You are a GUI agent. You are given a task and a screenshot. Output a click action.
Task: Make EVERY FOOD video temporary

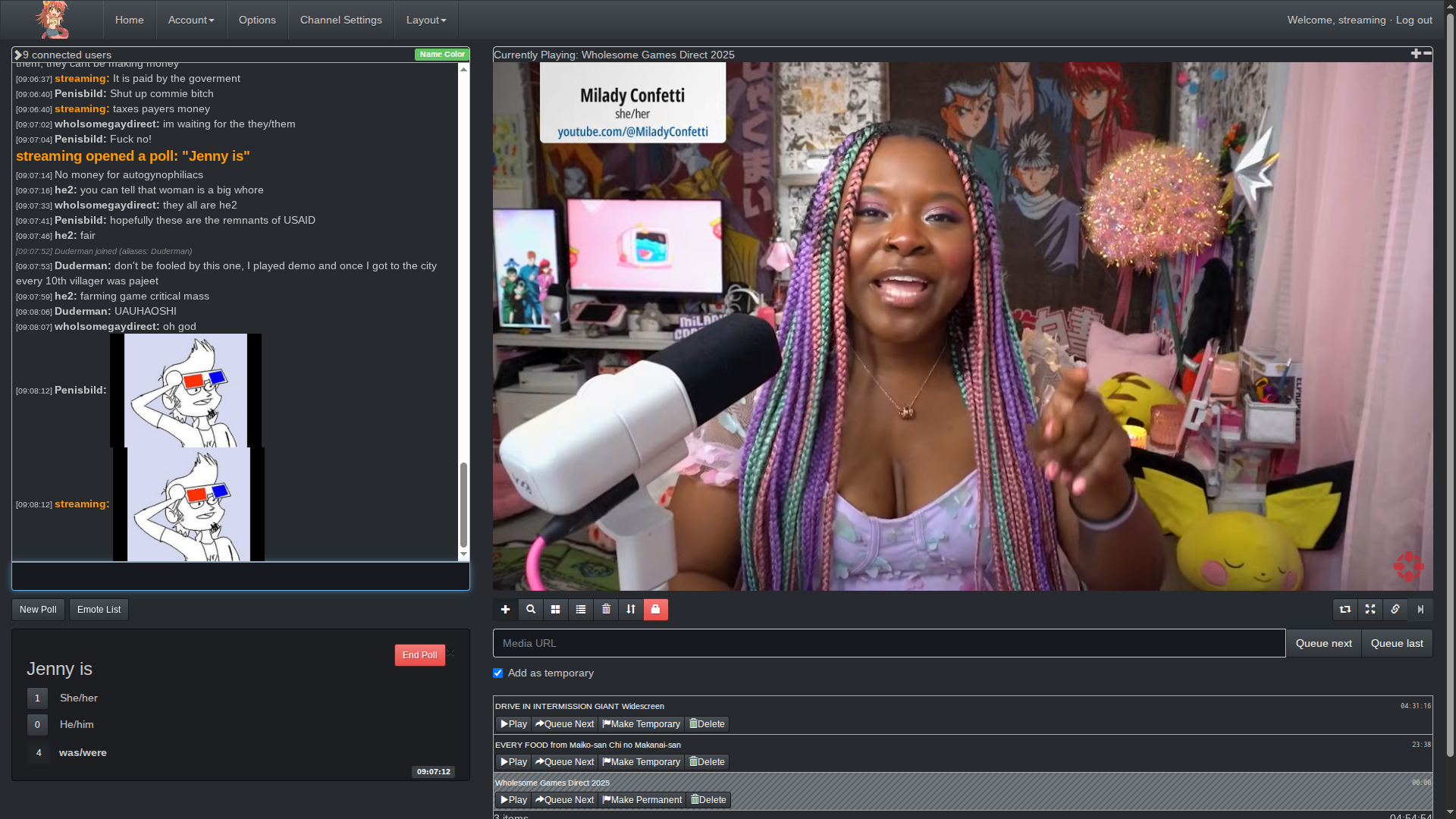pos(642,762)
